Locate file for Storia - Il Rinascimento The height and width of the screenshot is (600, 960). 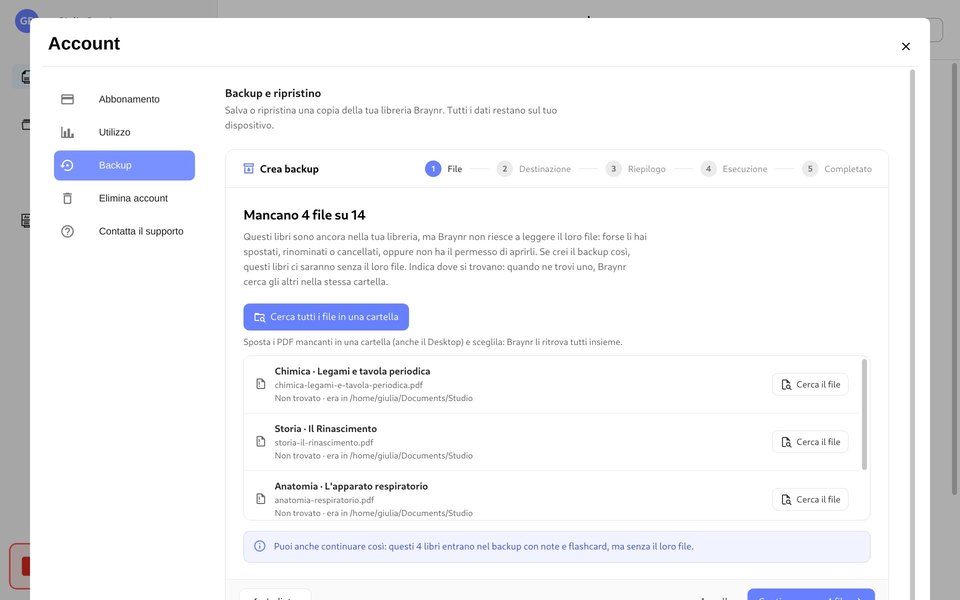(x=810, y=442)
